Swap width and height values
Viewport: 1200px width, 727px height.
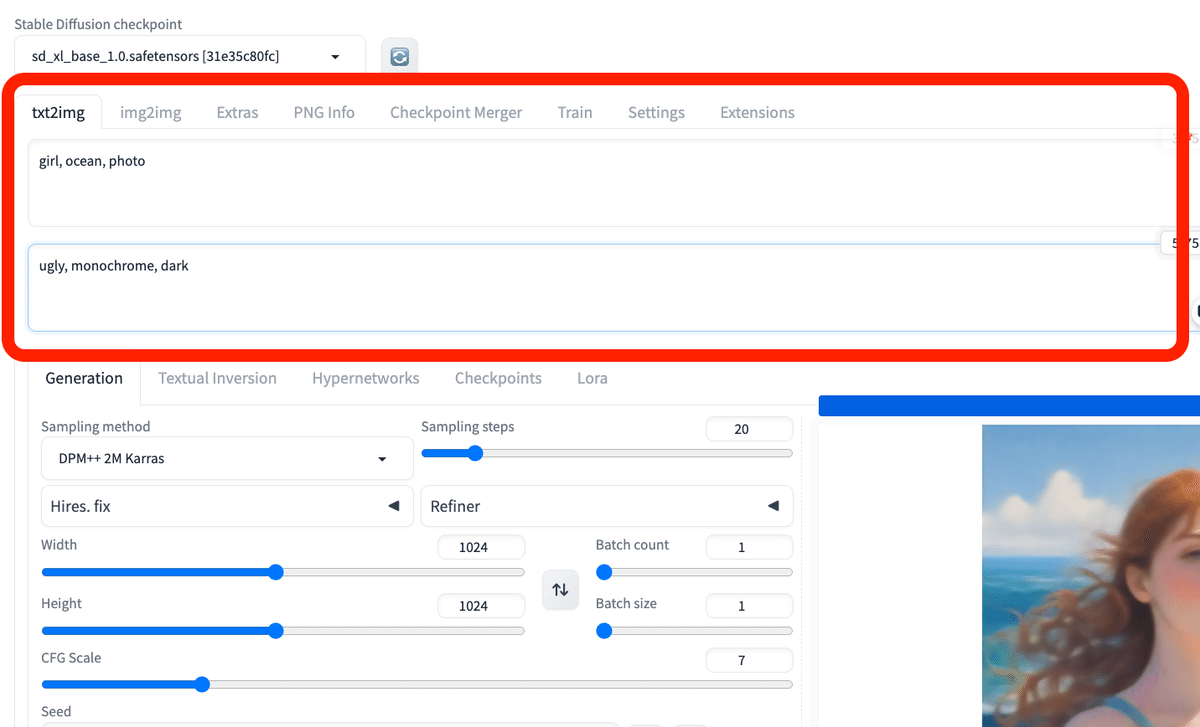point(561,589)
